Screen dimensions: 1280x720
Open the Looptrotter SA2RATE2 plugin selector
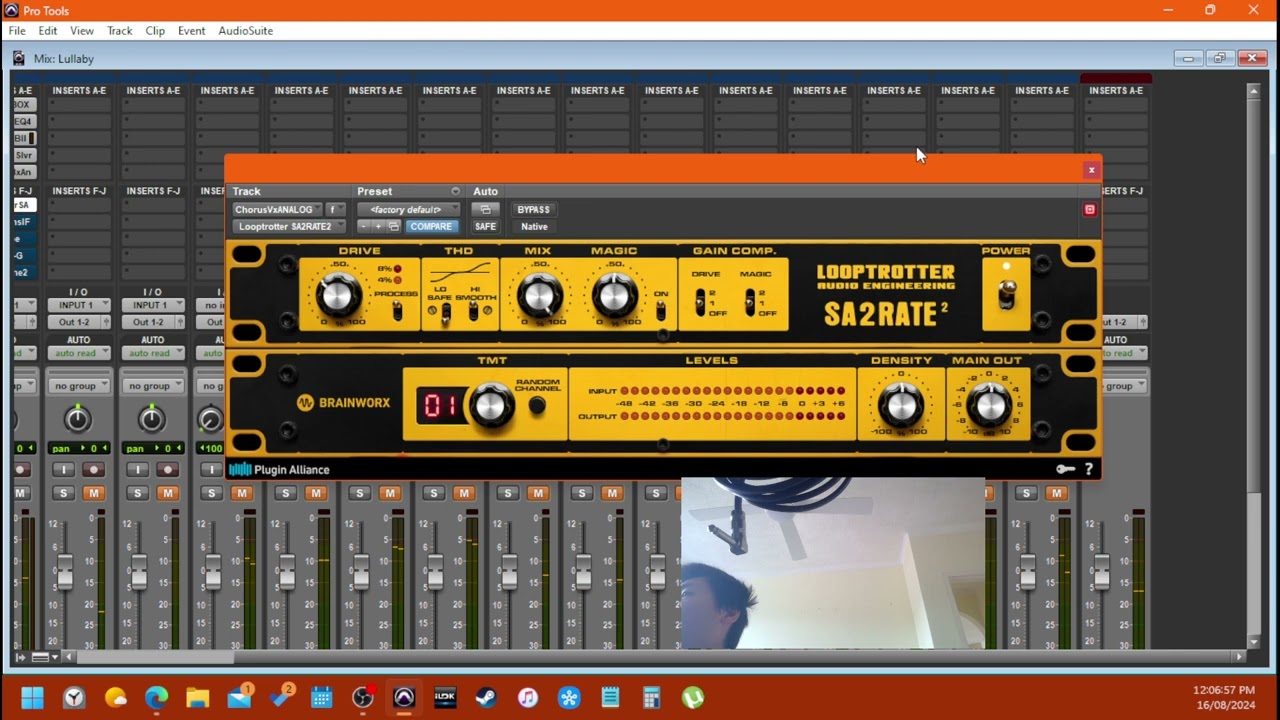[289, 226]
